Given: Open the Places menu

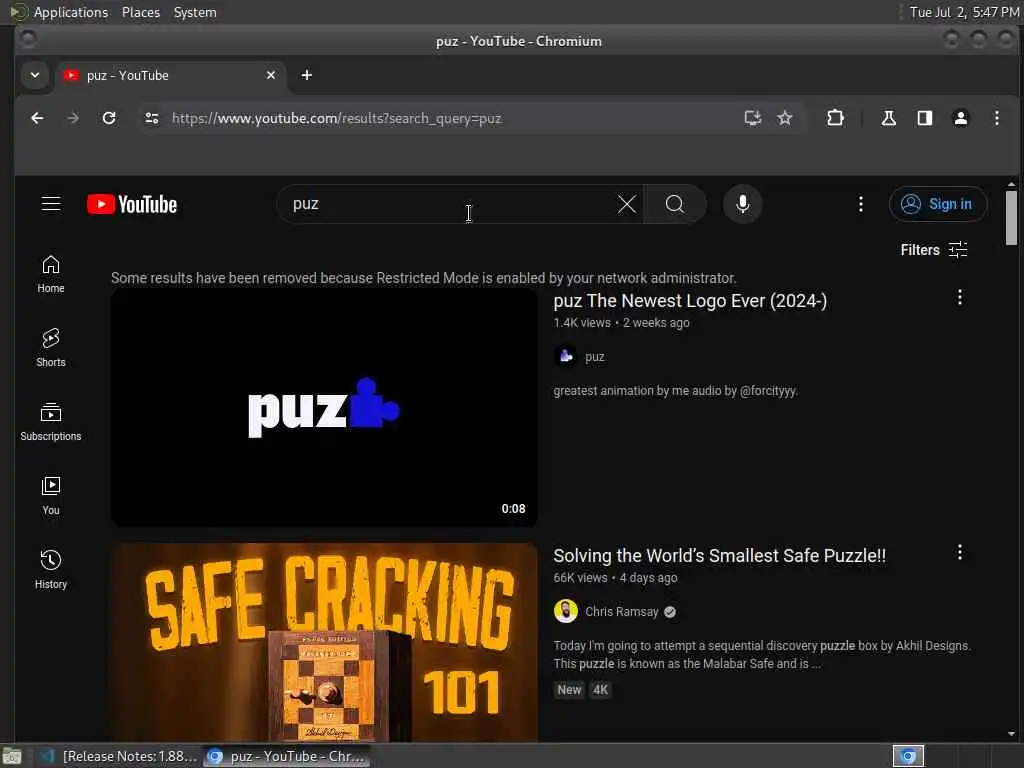Looking at the screenshot, I should [x=140, y=12].
